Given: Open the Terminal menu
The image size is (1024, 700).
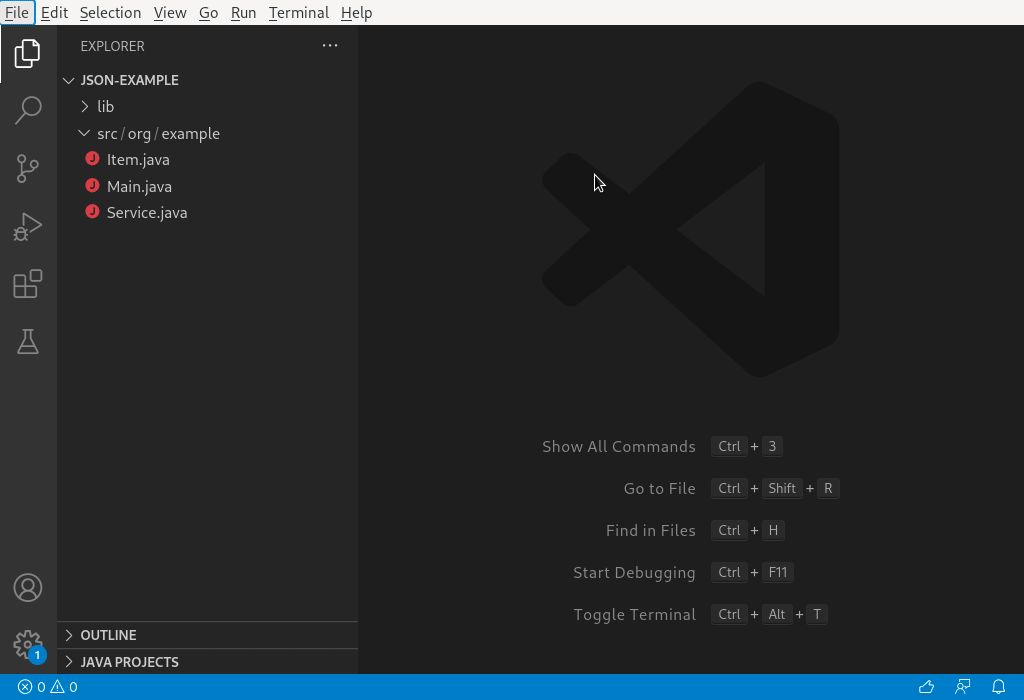Looking at the screenshot, I should pos(298,12).
